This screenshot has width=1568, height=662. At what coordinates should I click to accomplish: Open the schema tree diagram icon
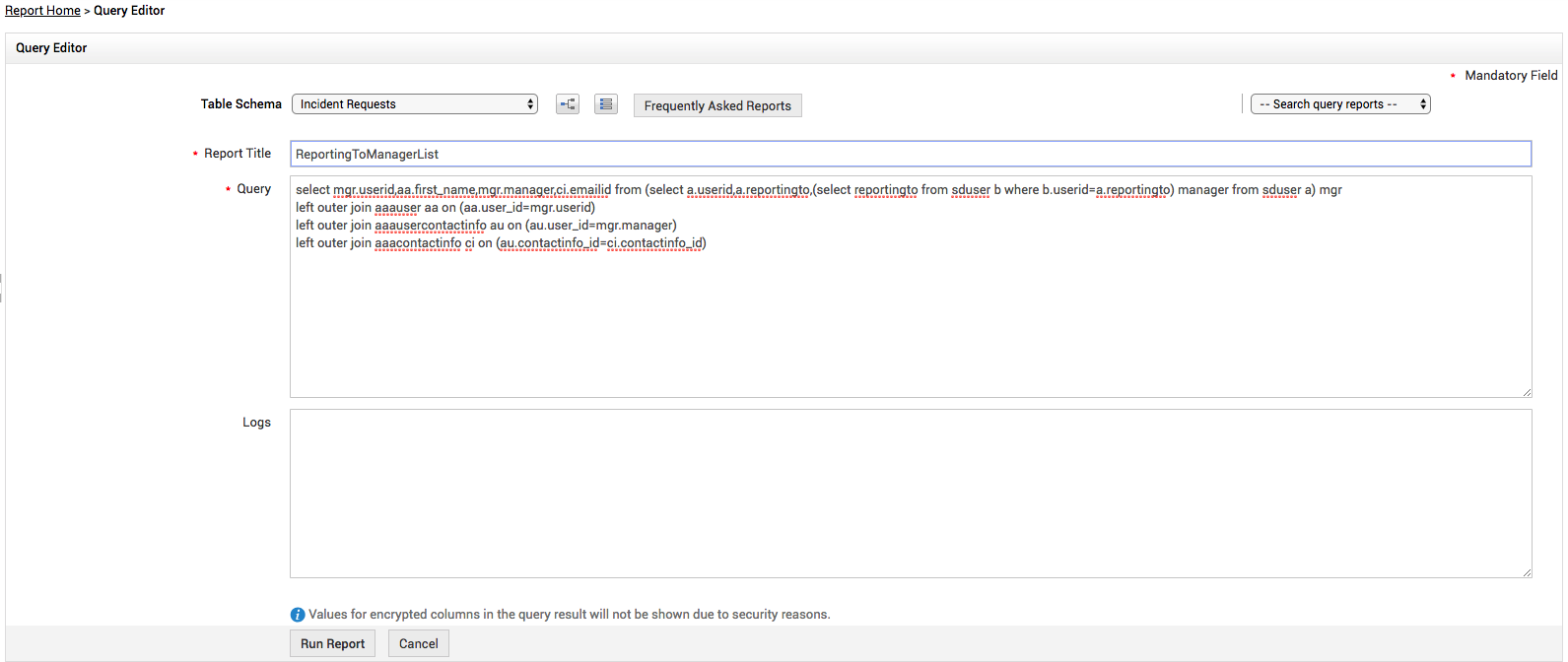[x=568, y=104]
